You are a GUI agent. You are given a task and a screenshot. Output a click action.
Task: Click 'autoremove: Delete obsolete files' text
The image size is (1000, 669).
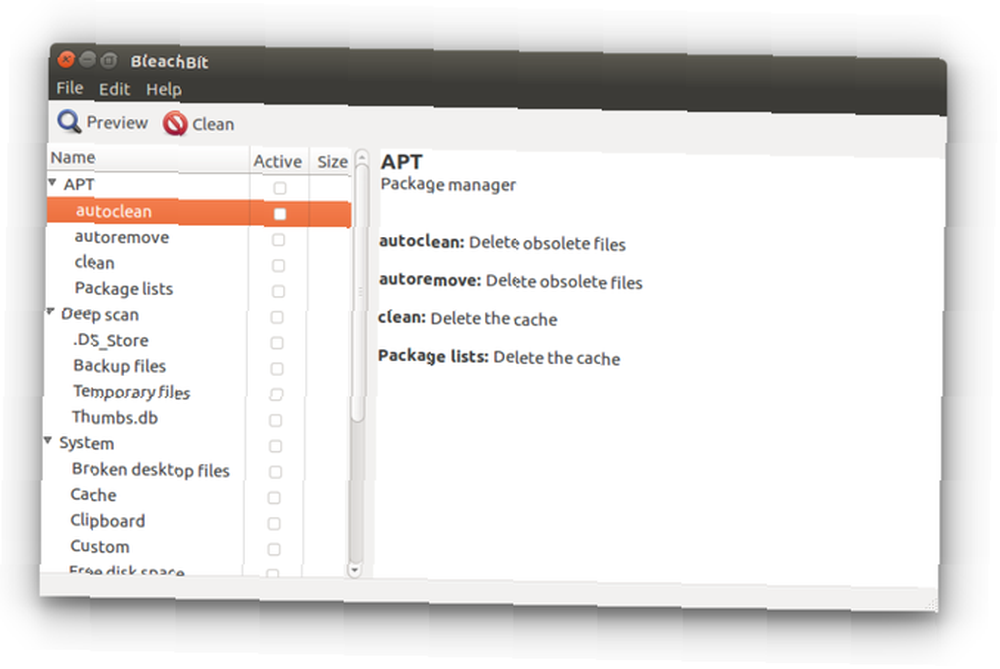click(x=510, y=281)
